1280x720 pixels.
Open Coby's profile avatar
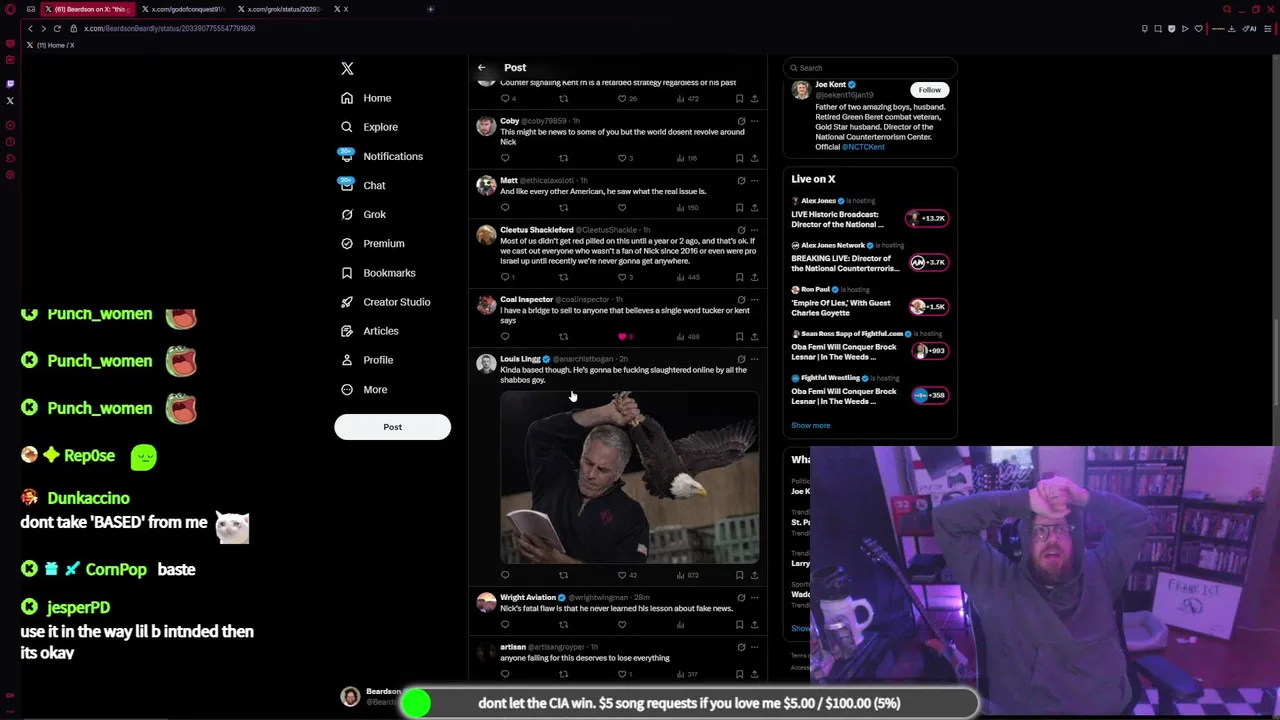click(x=486, y=126)
